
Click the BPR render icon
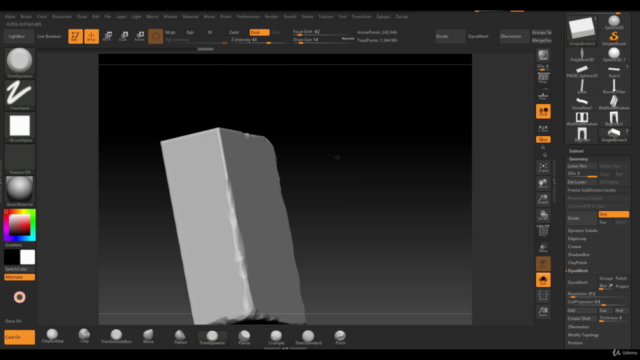click(x=543, y=55)
